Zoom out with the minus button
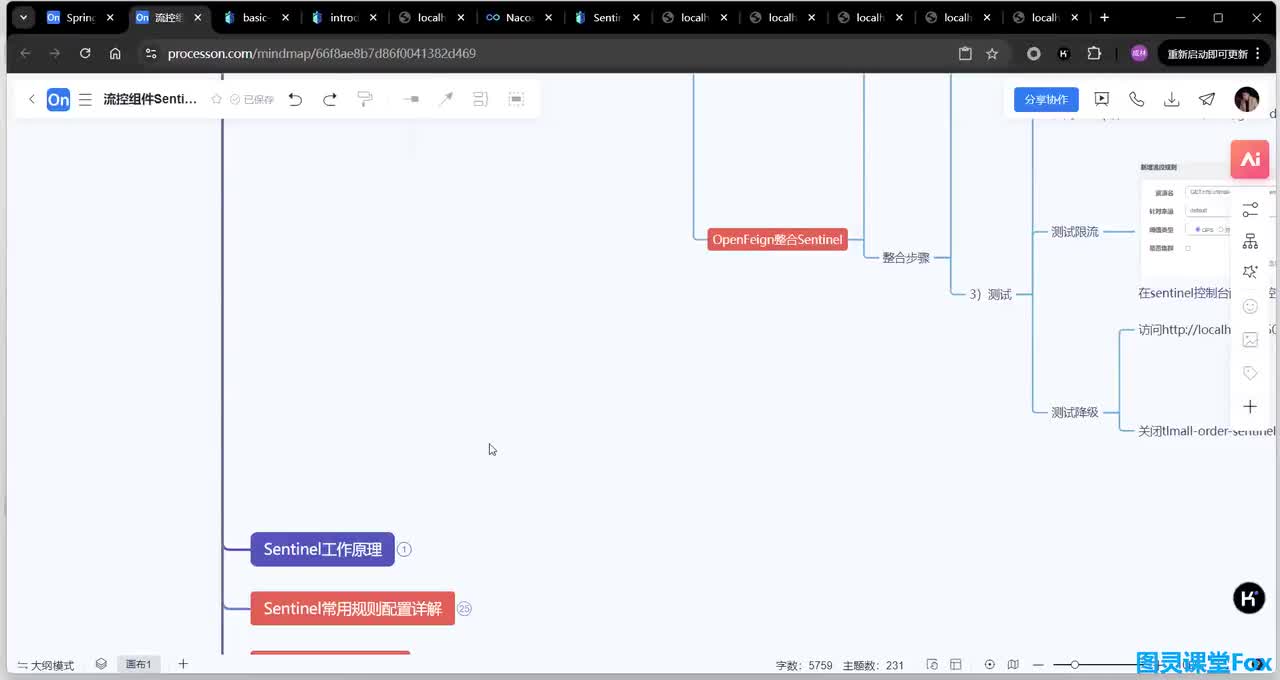 1039,665
